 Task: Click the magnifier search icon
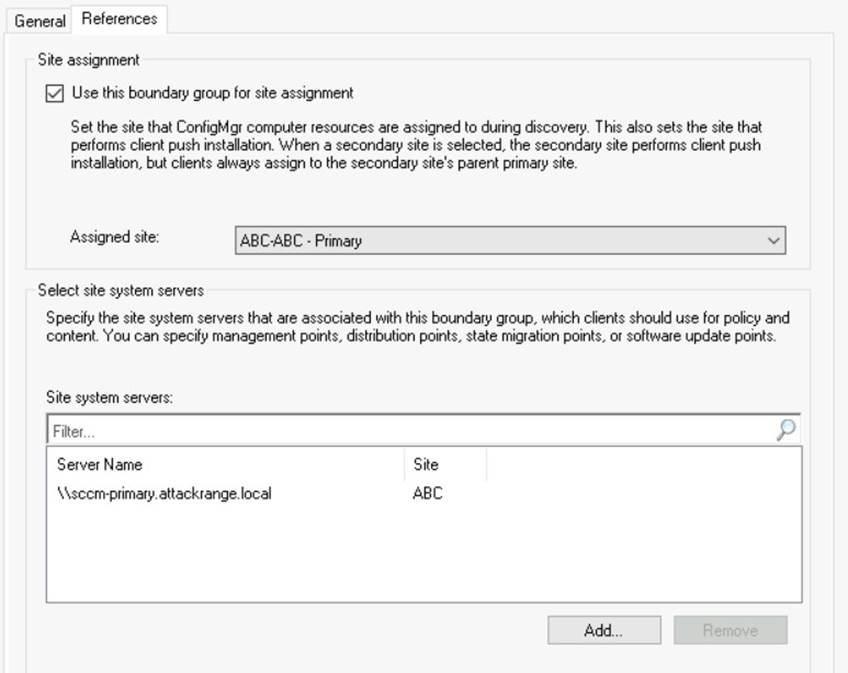click(x=786, y=430)
